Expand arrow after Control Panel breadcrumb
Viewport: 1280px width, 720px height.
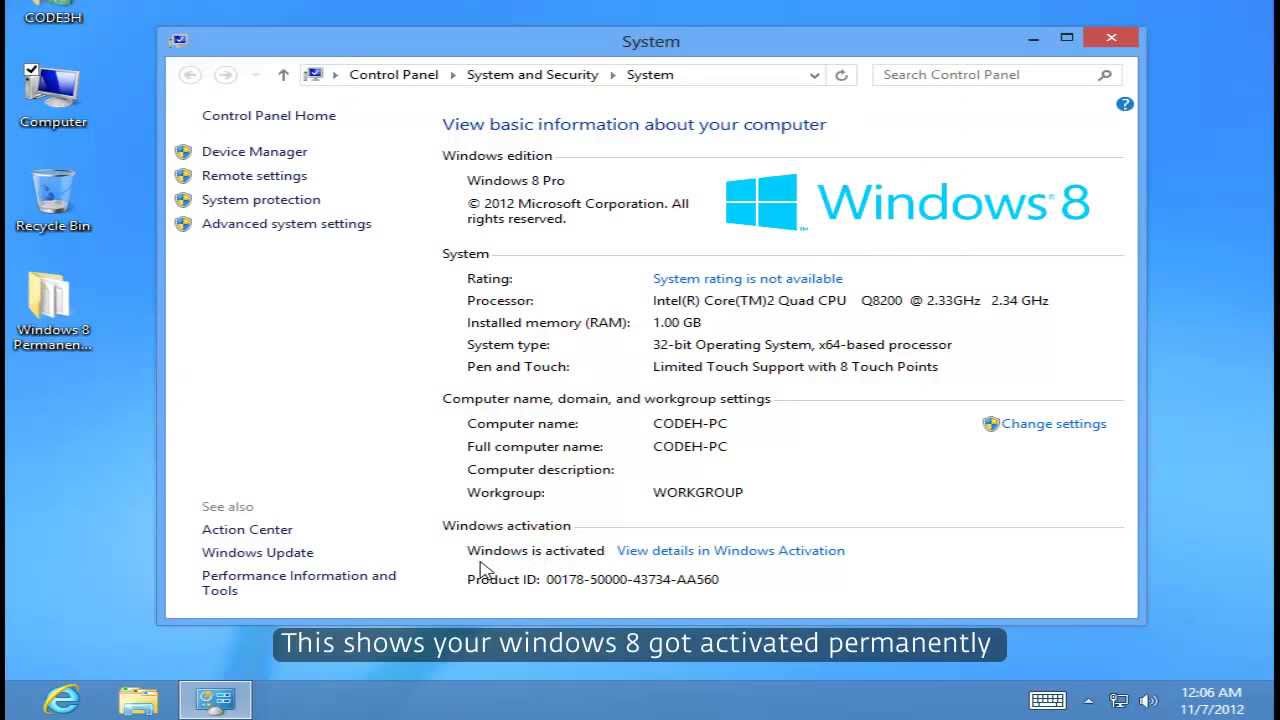tap(453, 75)
